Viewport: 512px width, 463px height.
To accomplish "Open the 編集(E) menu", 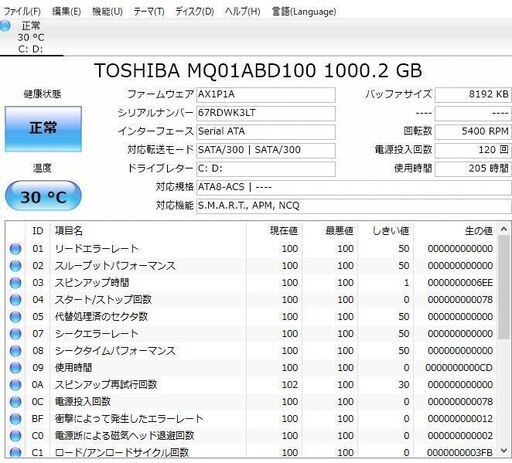I will tap(66, 11).
